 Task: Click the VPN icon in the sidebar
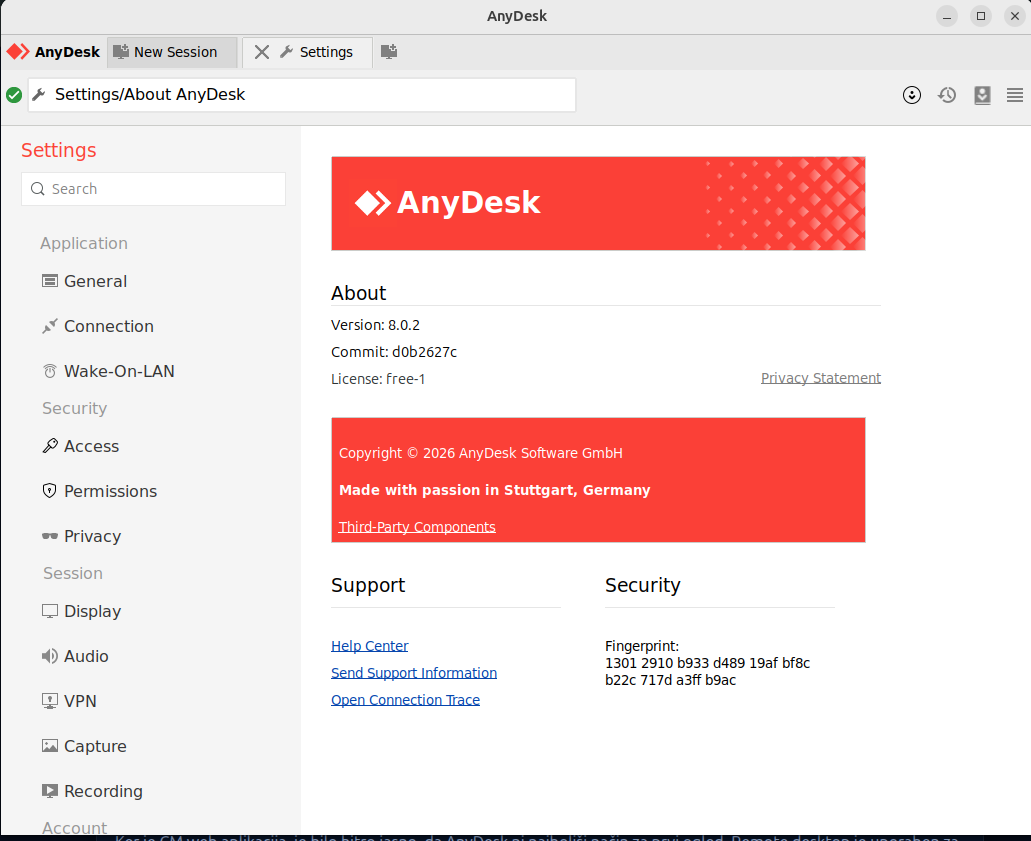click(x=49, y=701)
